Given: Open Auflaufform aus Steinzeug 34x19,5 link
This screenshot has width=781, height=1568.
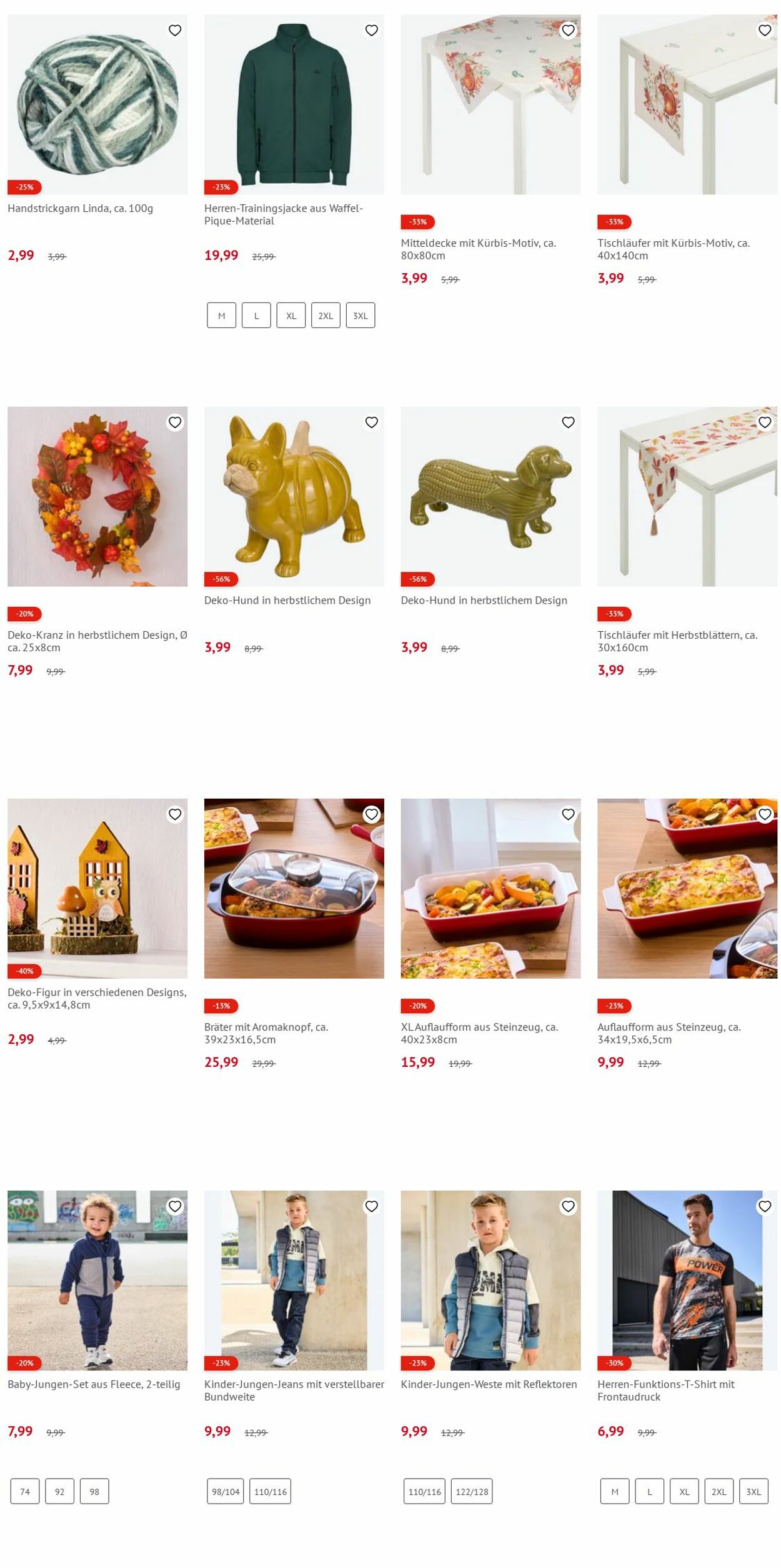Looking at the screenshot, I should [x=669, y=1033].
